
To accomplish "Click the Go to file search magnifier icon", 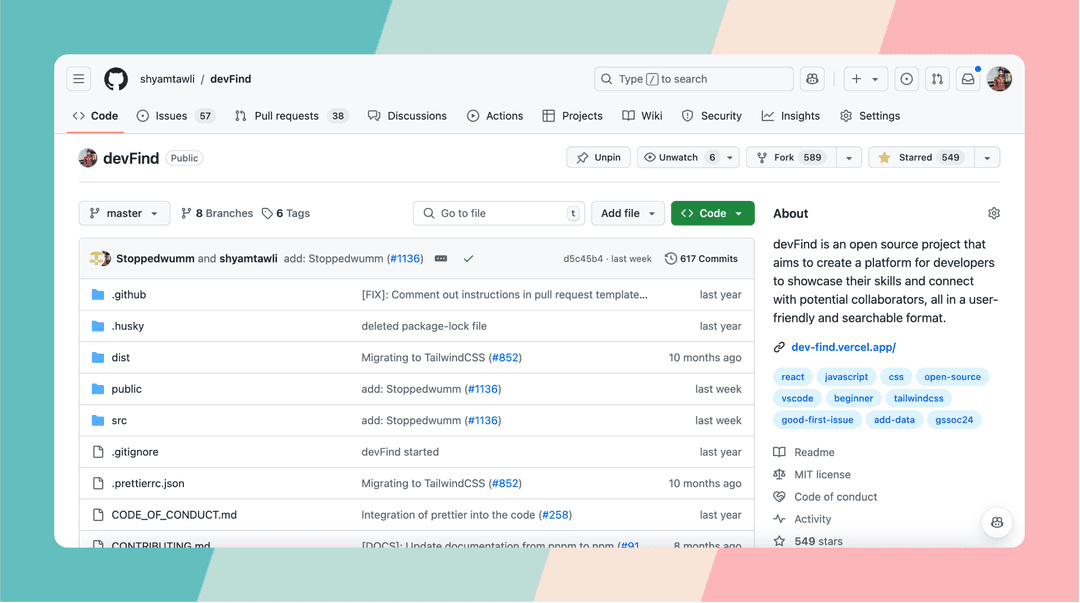I will tap(428, 214).
